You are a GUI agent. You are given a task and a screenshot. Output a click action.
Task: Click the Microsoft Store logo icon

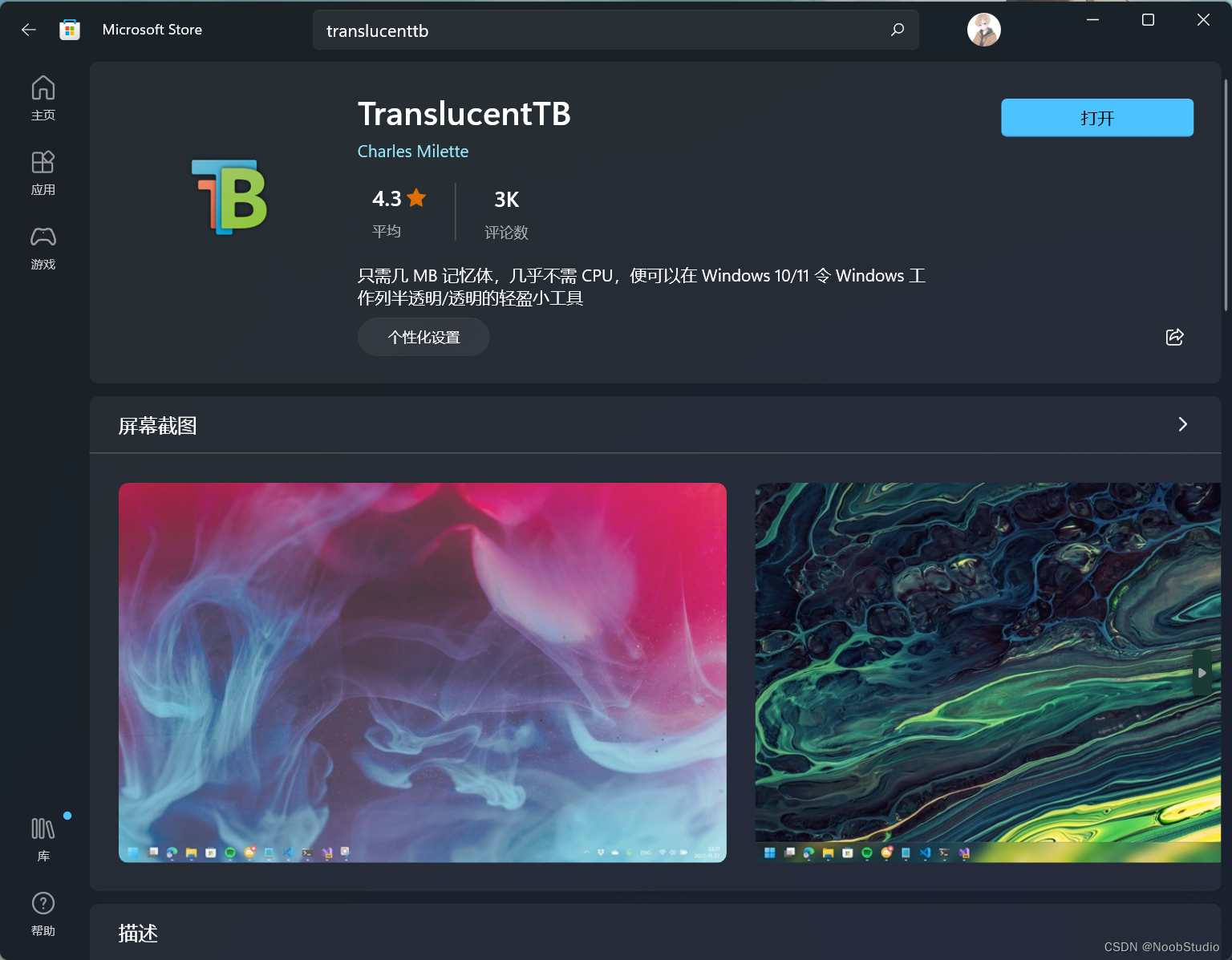pos(70,30)
